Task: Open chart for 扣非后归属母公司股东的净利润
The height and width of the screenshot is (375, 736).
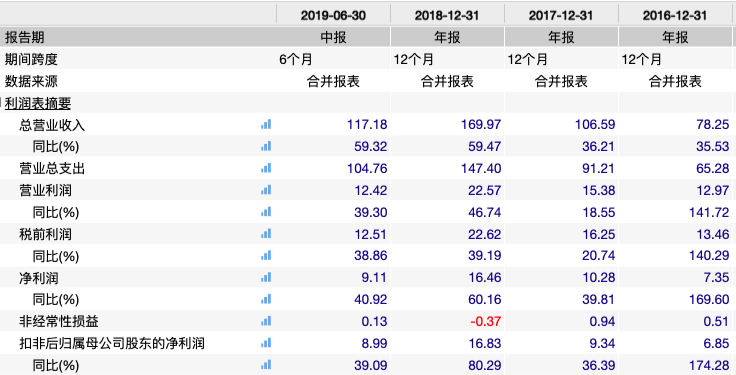Action: tap(266, 343)
